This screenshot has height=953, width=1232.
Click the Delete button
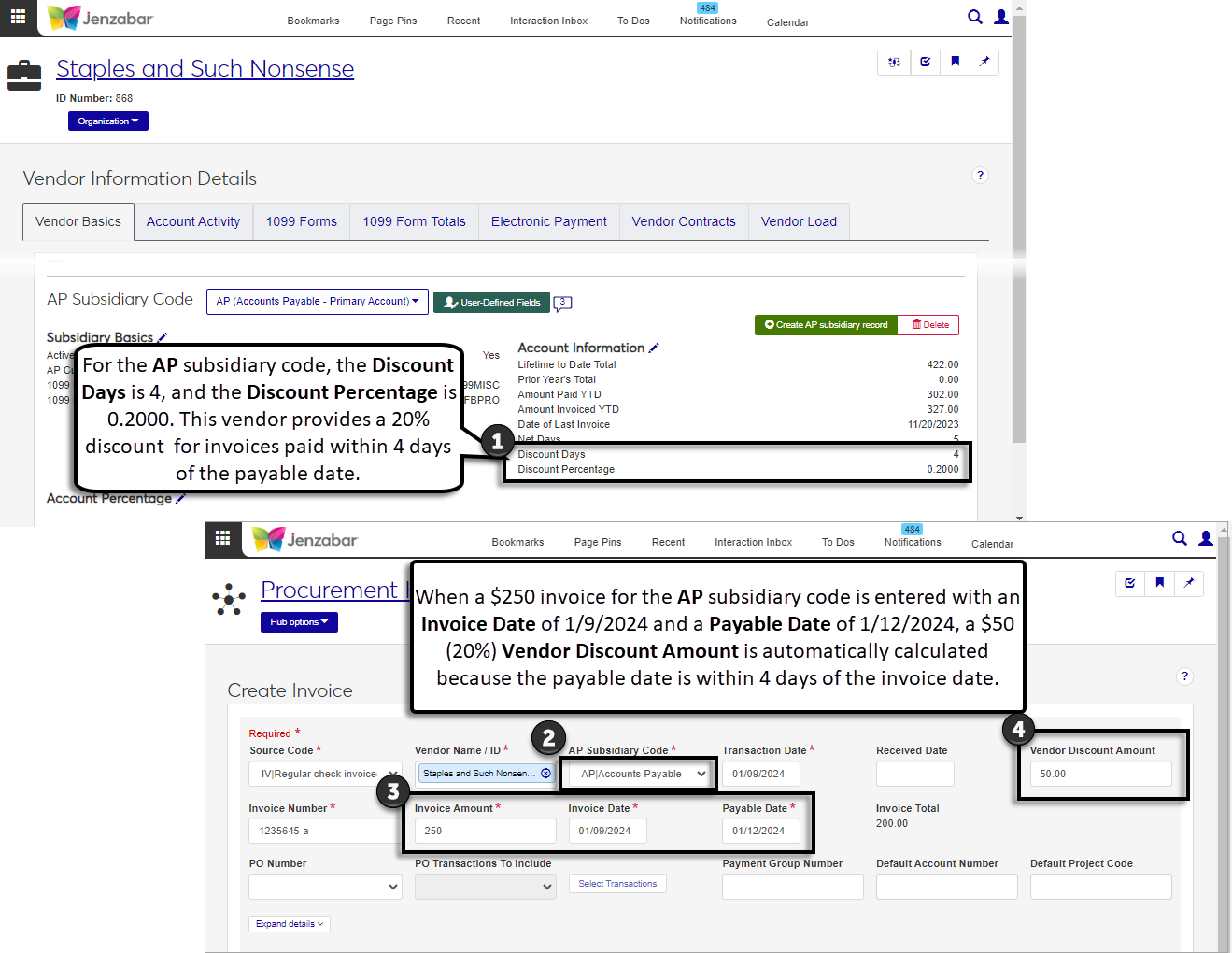[930, 325]
